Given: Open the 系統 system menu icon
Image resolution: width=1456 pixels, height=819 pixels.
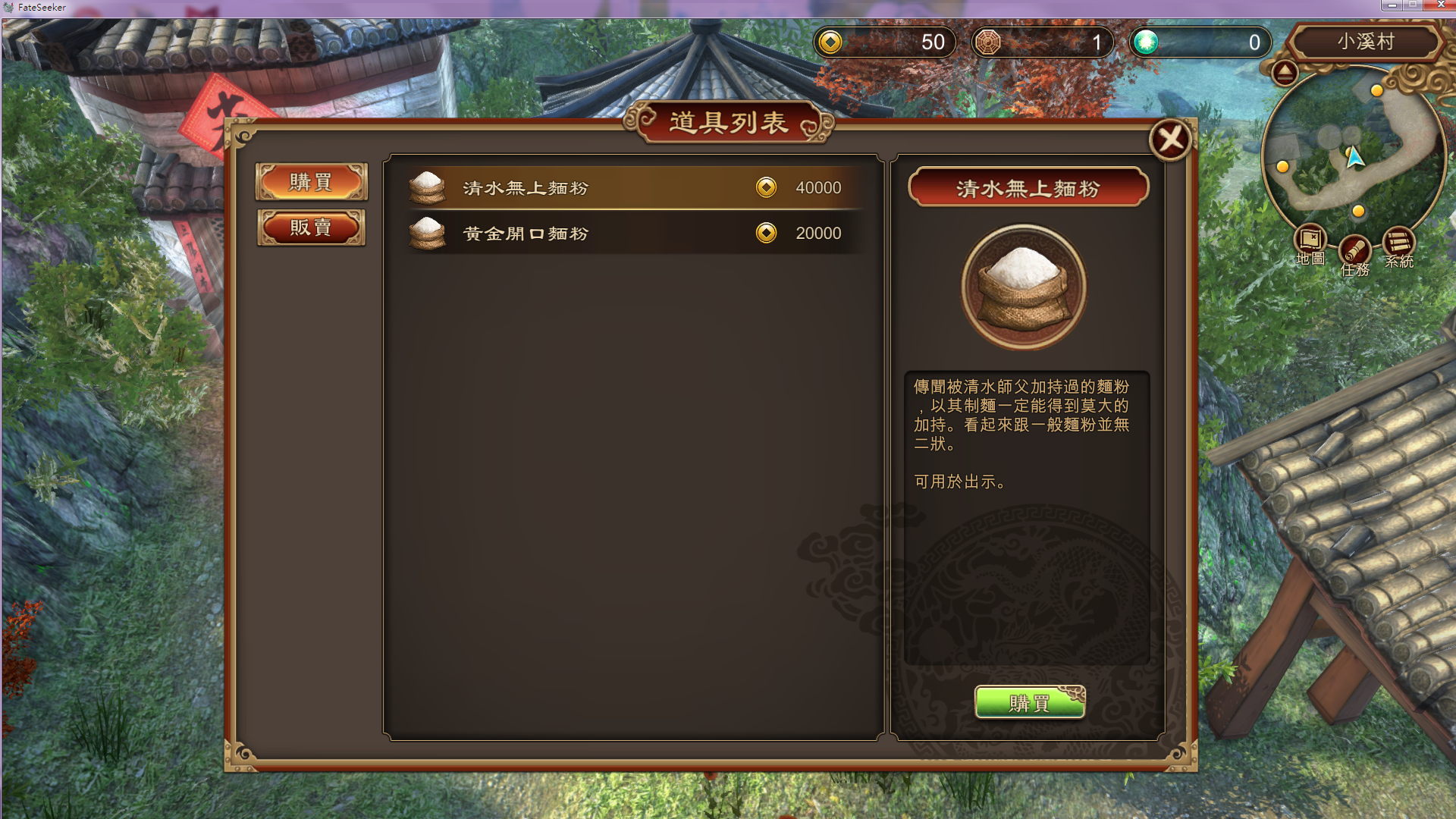Looking at the screenshot, I should click(x=1398, y=245).
